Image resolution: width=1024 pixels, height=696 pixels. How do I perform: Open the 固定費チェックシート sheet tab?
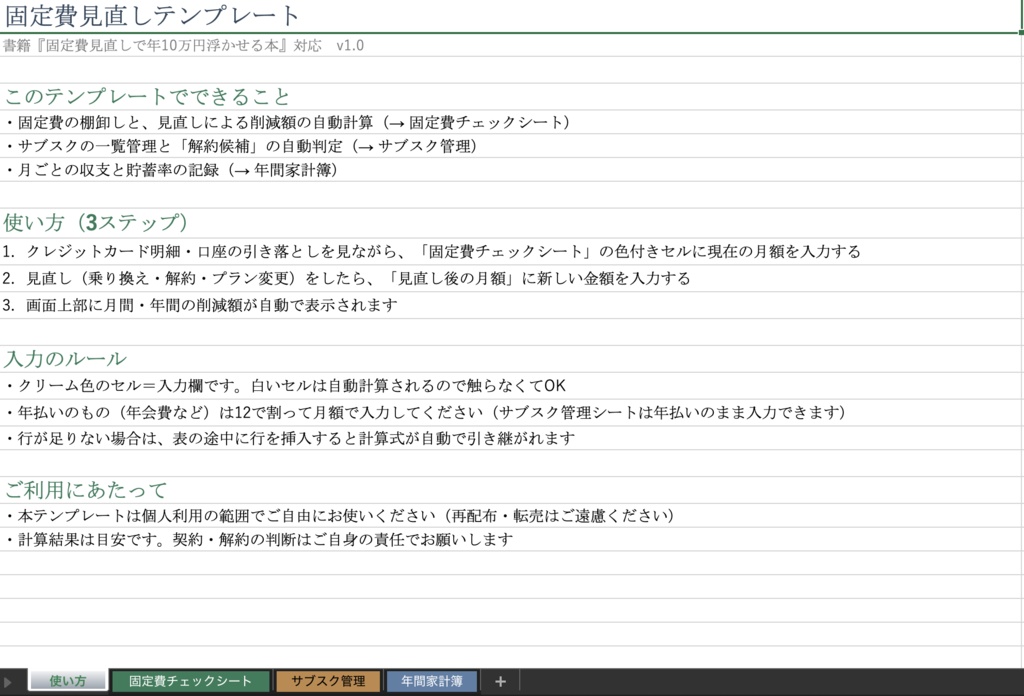click(x=190, y=681)
